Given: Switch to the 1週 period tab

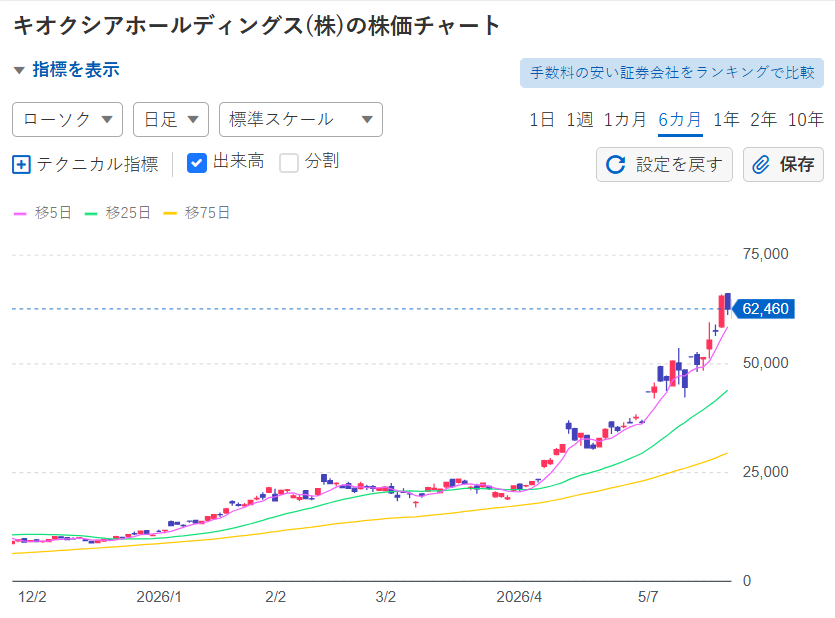Looking at the screenshot, I should tap(579, 120).
